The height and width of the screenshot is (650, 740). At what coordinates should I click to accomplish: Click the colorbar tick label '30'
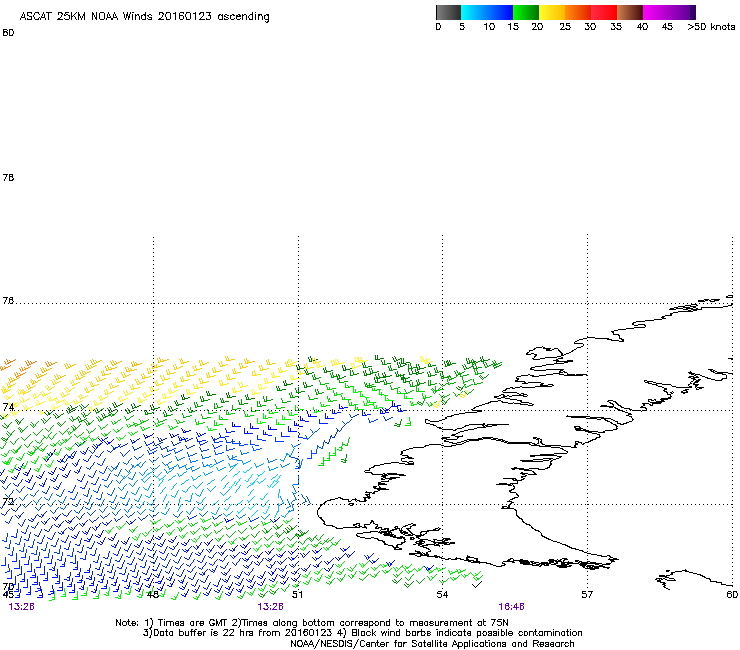click(x=590, y=27)
